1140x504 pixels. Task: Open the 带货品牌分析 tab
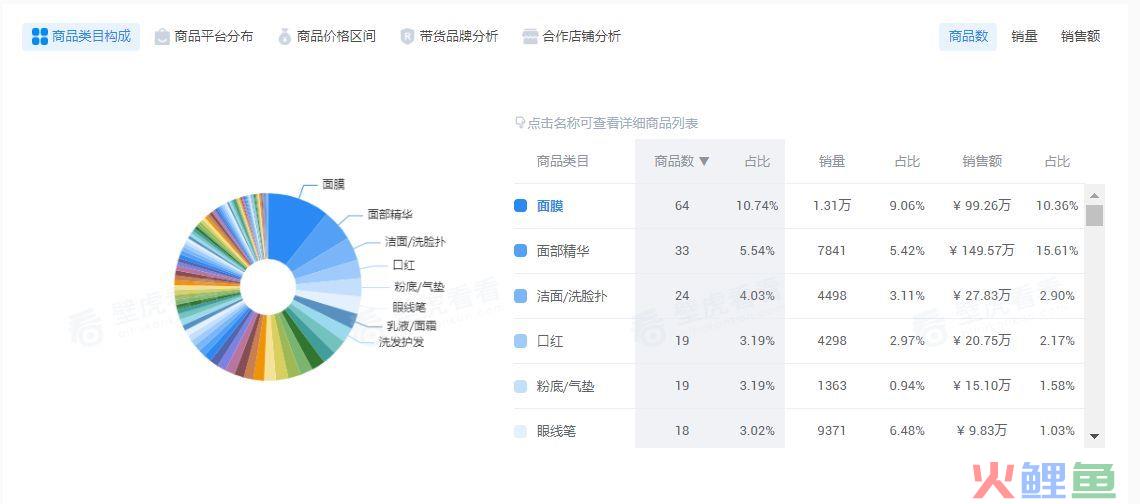point(449,36)
